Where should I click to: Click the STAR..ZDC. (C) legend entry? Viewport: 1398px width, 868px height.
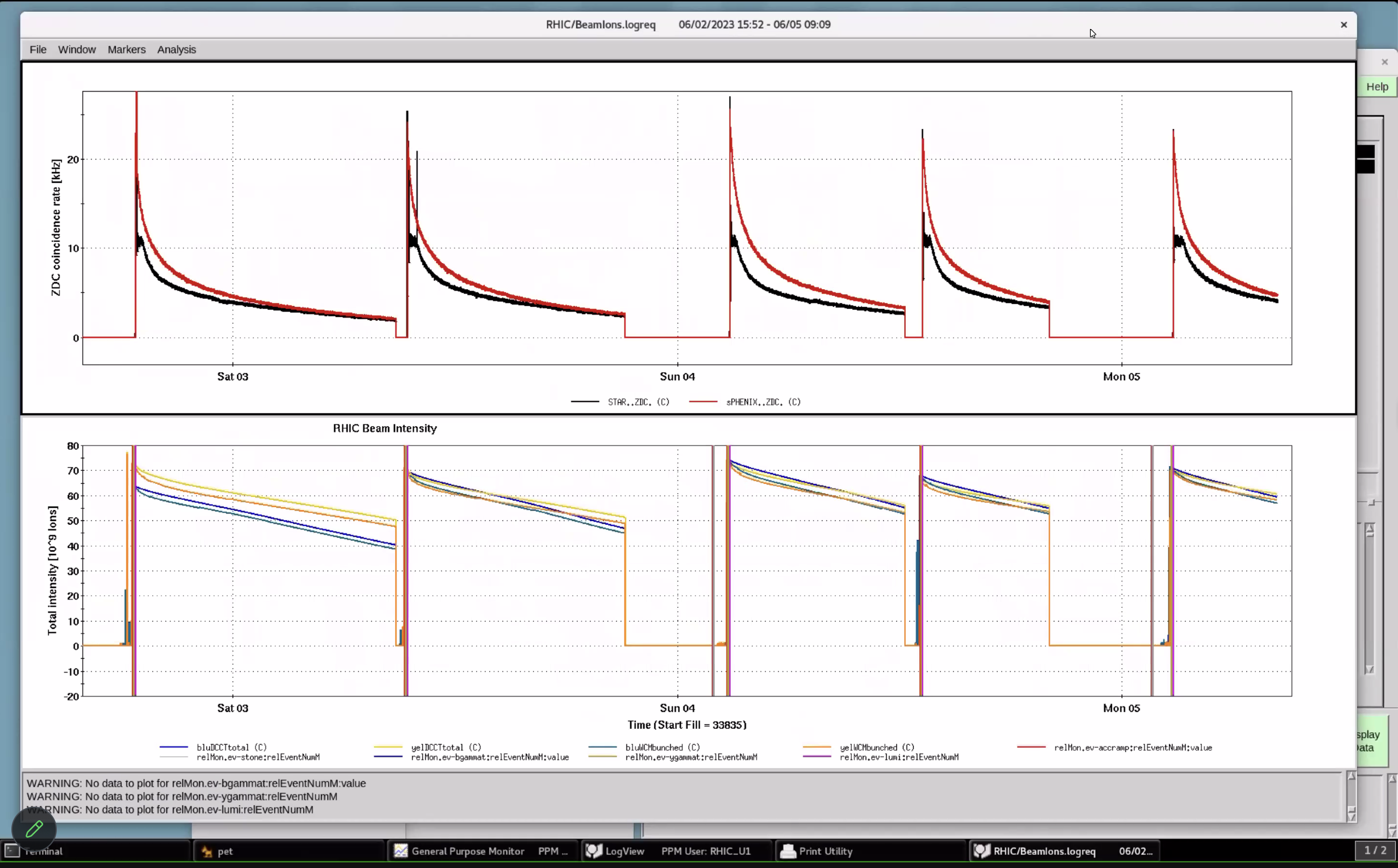coord(620,402)
